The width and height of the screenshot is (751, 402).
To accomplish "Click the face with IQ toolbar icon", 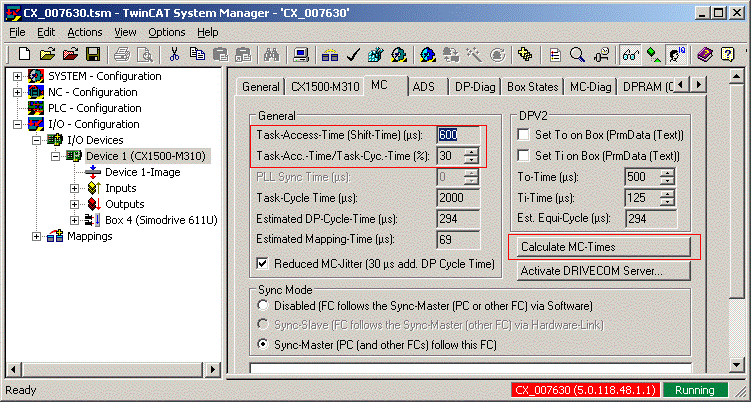I will [x=677, y=54].
